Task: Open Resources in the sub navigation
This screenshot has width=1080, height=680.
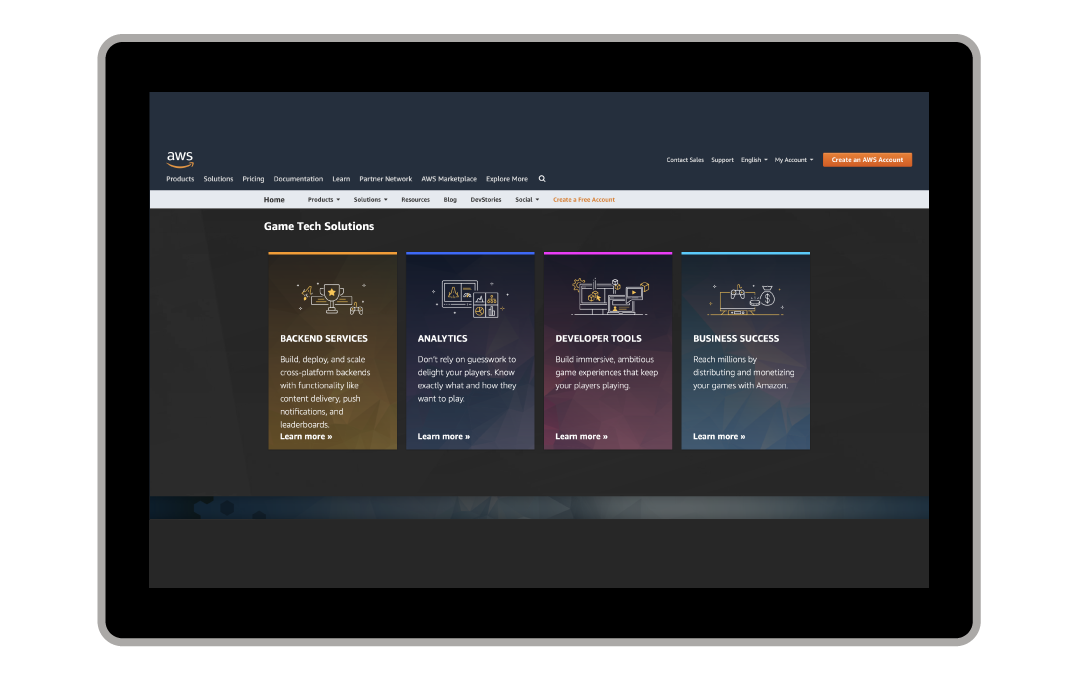Action: 415,200
